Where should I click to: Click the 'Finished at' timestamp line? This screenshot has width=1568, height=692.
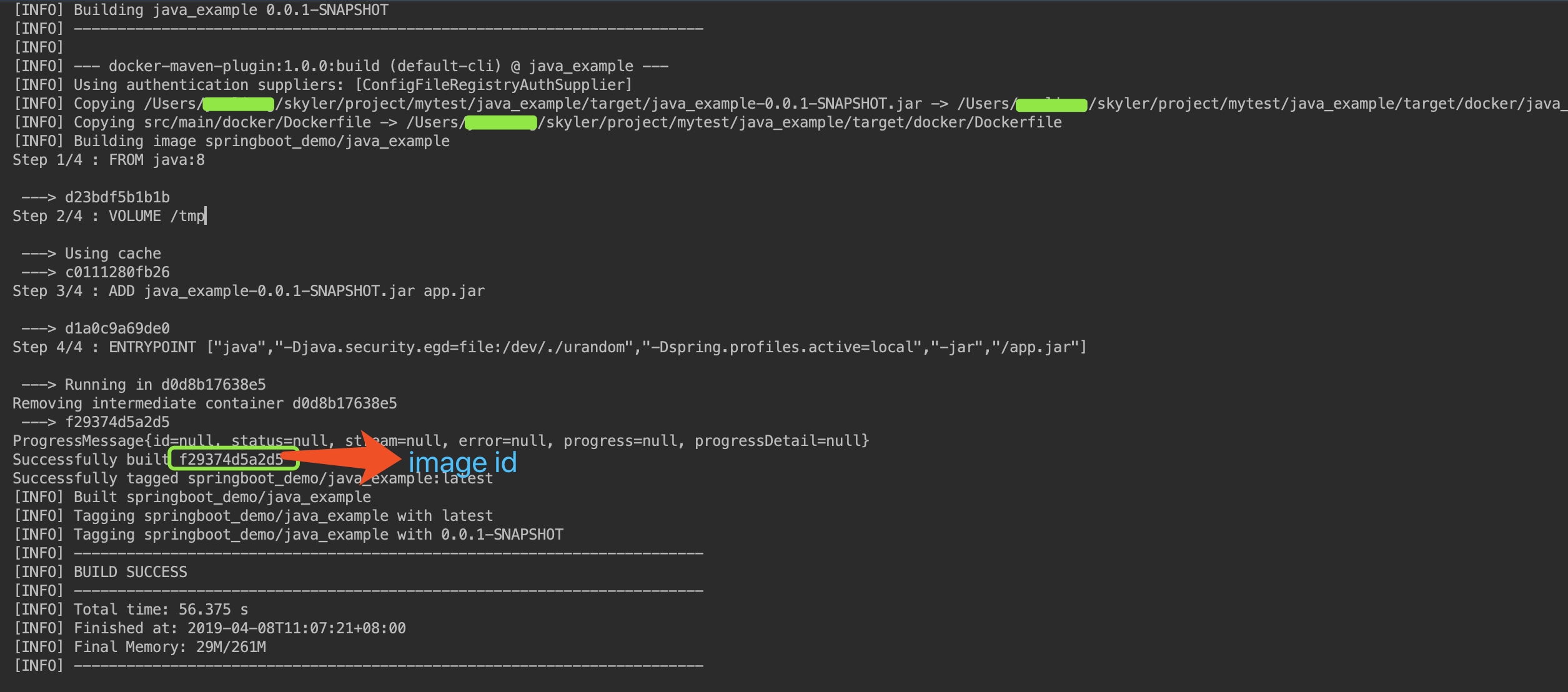210,628
